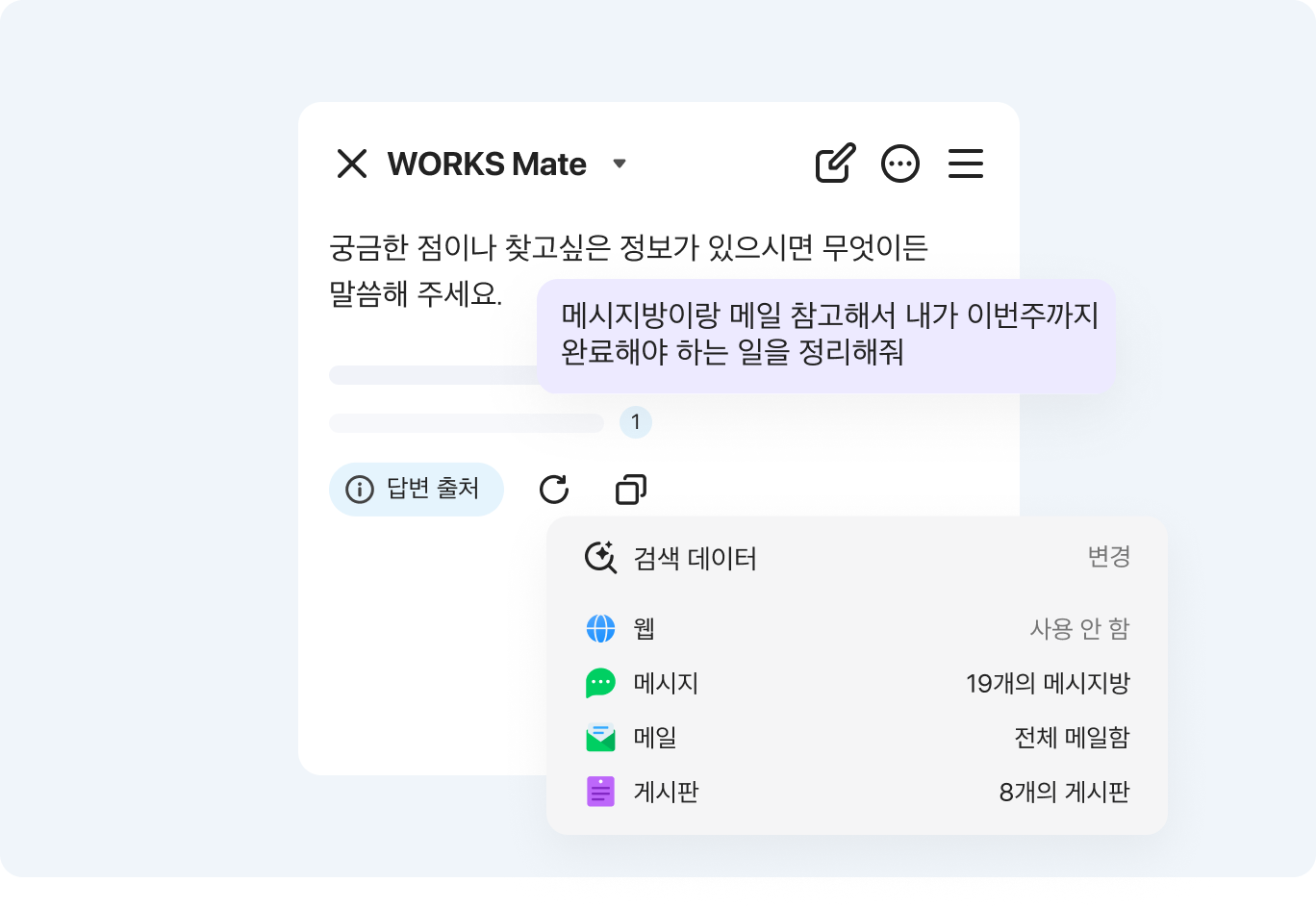The width and height of the screenshot is (1316, 908).
Task: Expand the WORKS Mate dropdown arrow
Action: click(x=620, y=164)
